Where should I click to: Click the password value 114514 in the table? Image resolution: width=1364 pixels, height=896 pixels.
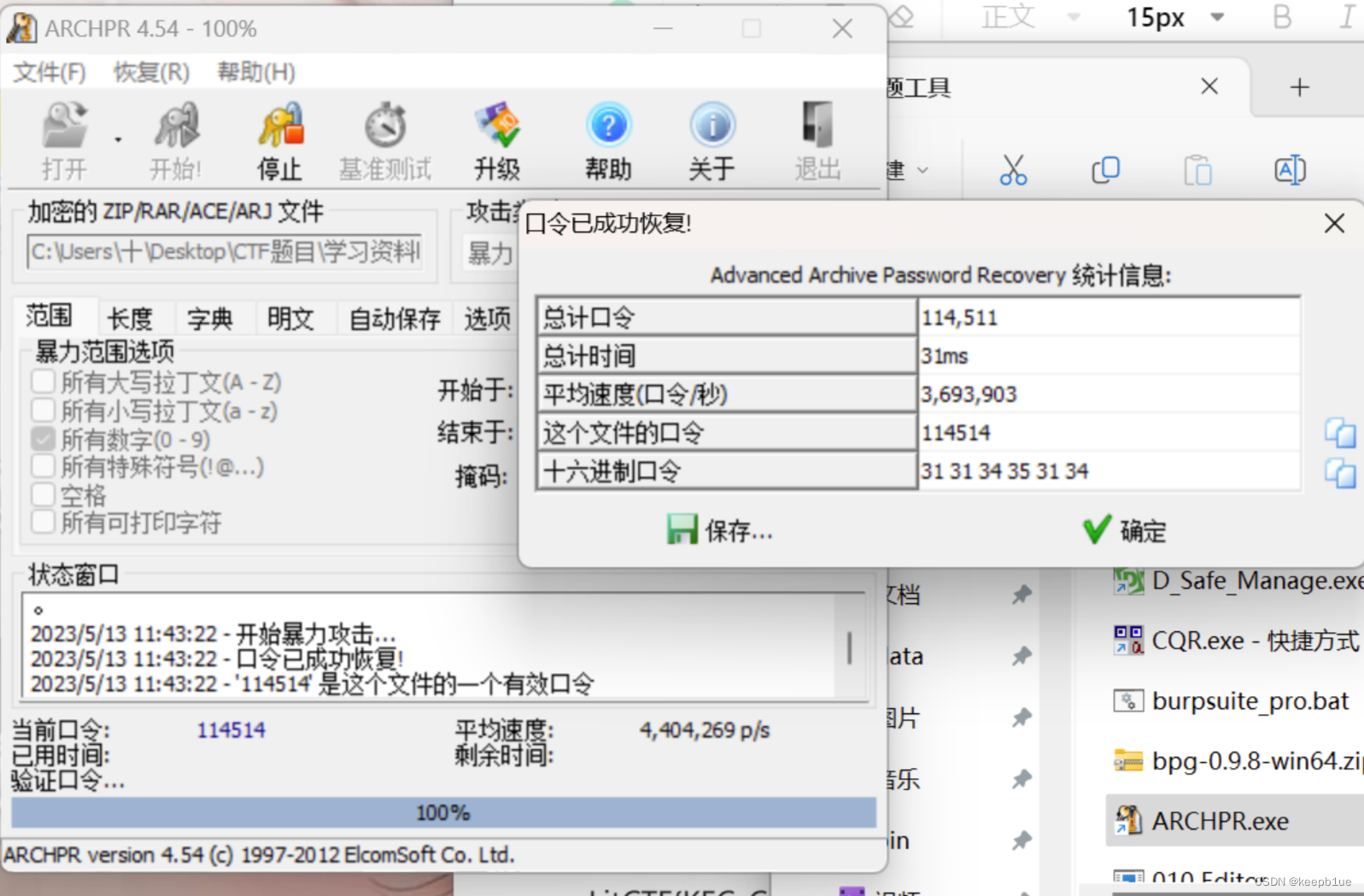point(956,433)
